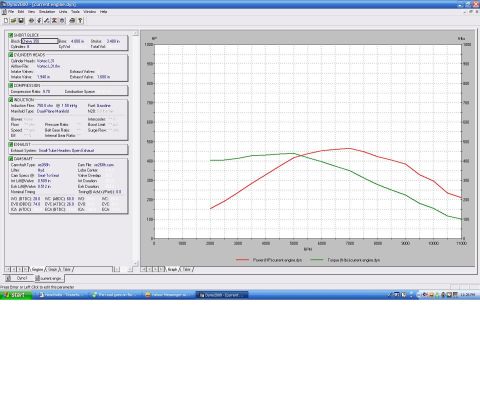Open the Camshaft Type value
Viewport: 480px width, 415px height.
(44, 165)
